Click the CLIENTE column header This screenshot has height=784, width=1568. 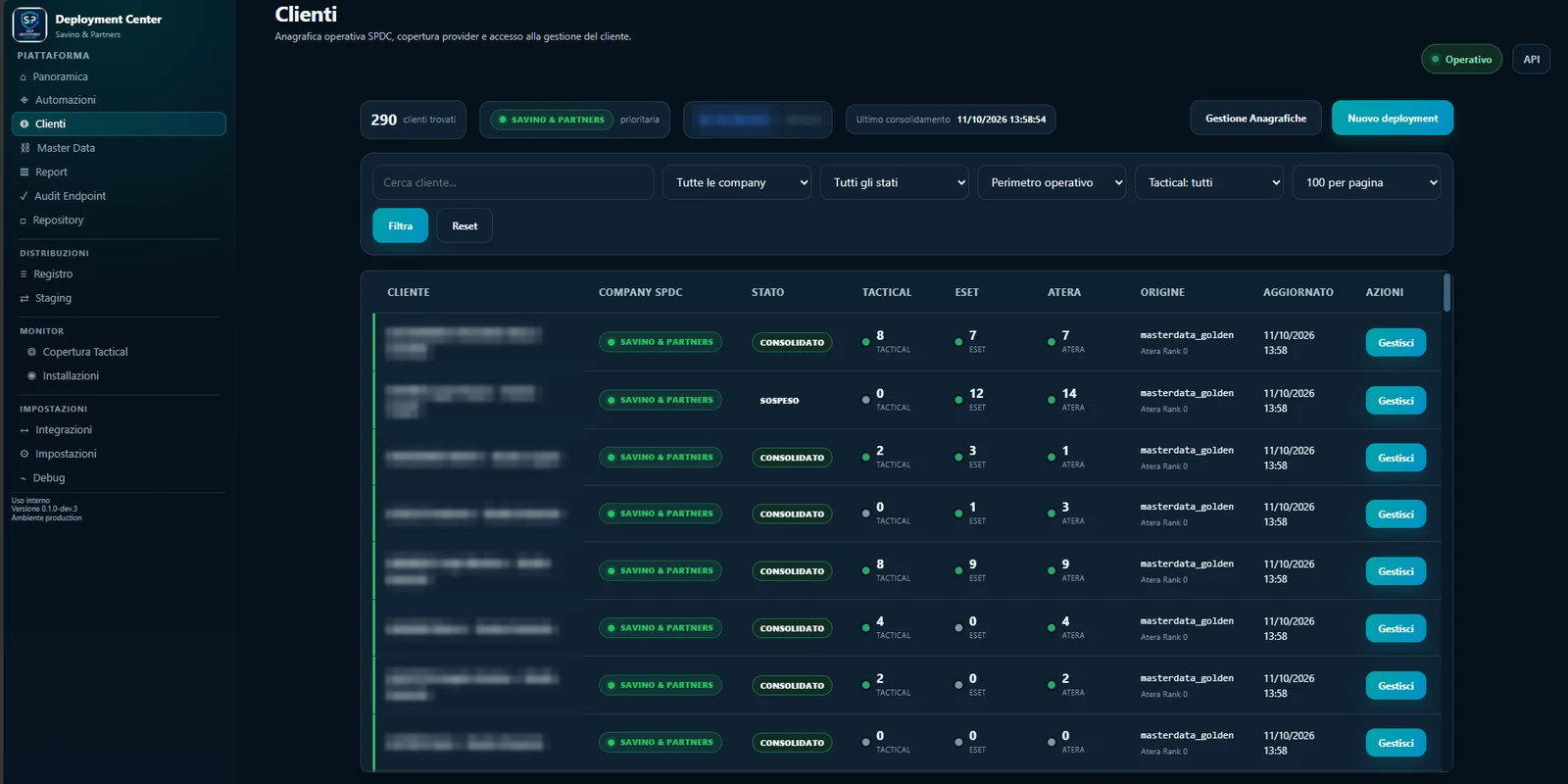(409, 292)
